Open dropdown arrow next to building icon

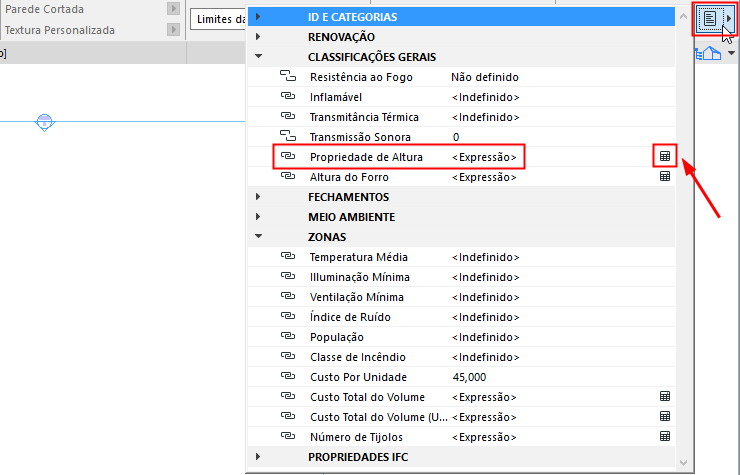(x=731, y=53)
